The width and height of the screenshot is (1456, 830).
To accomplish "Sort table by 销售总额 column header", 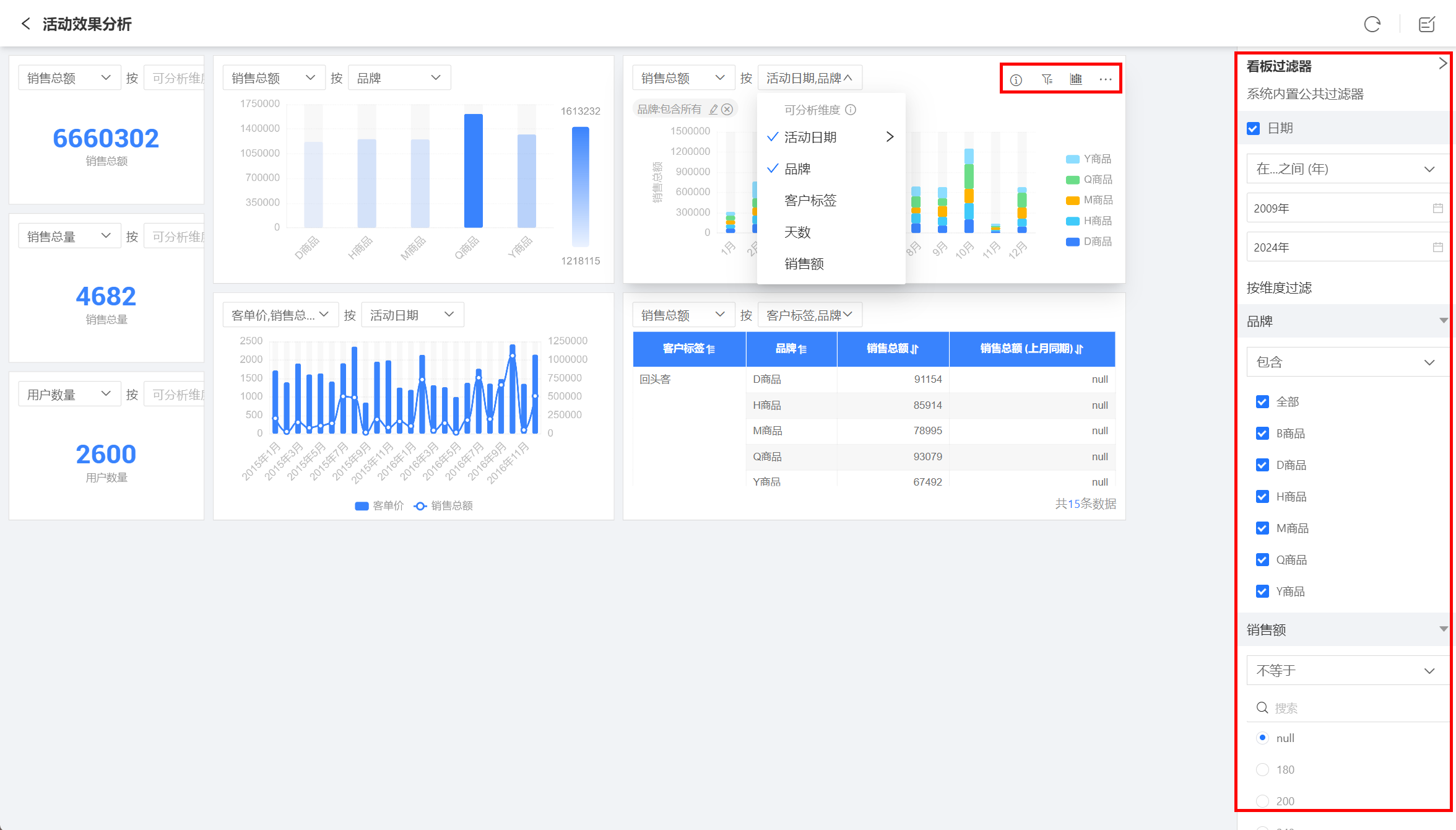I will click(892, 349).
